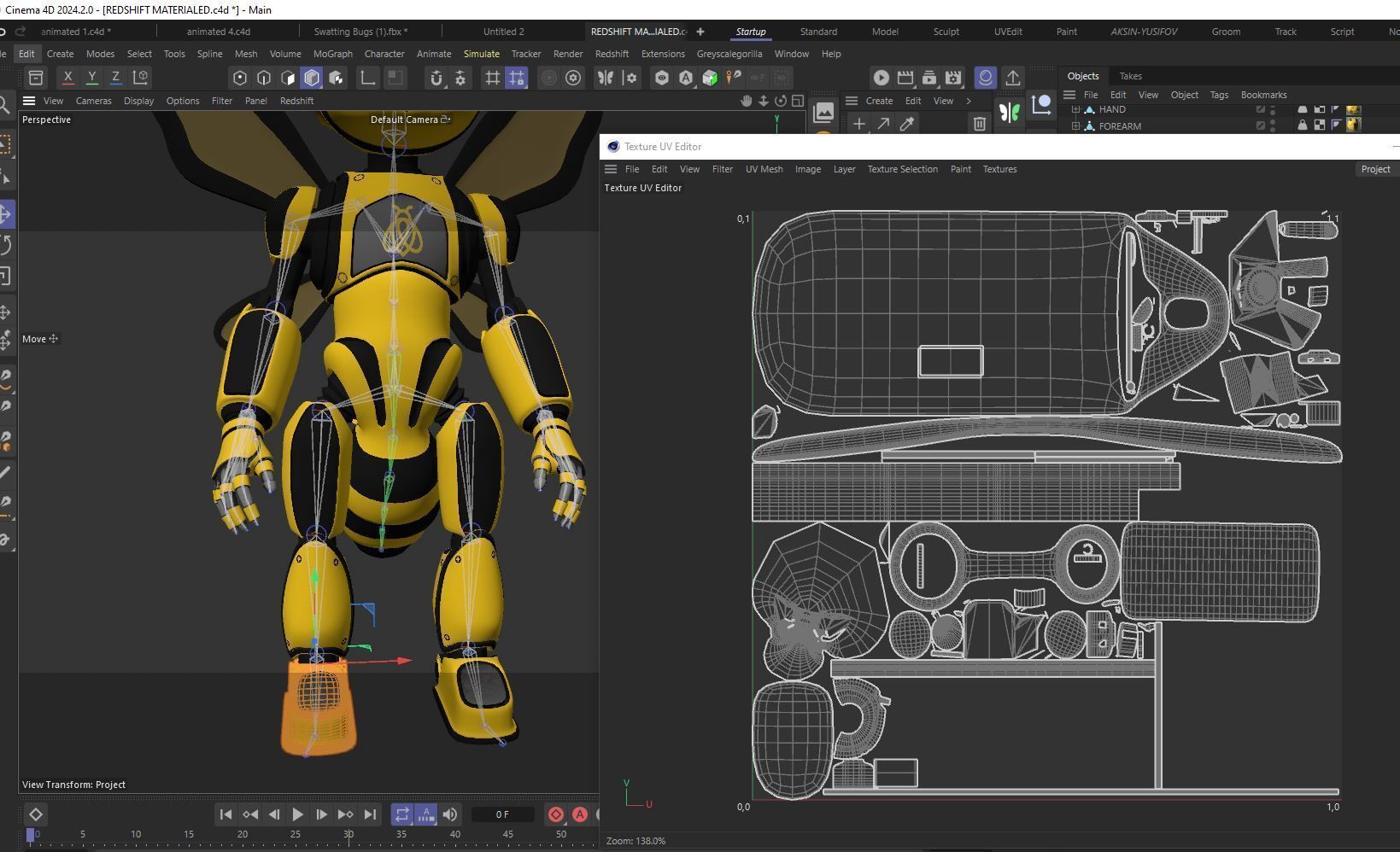Select Edges mode icon
The height and width of the screenshot is (852, 1400).
point(264,78)
